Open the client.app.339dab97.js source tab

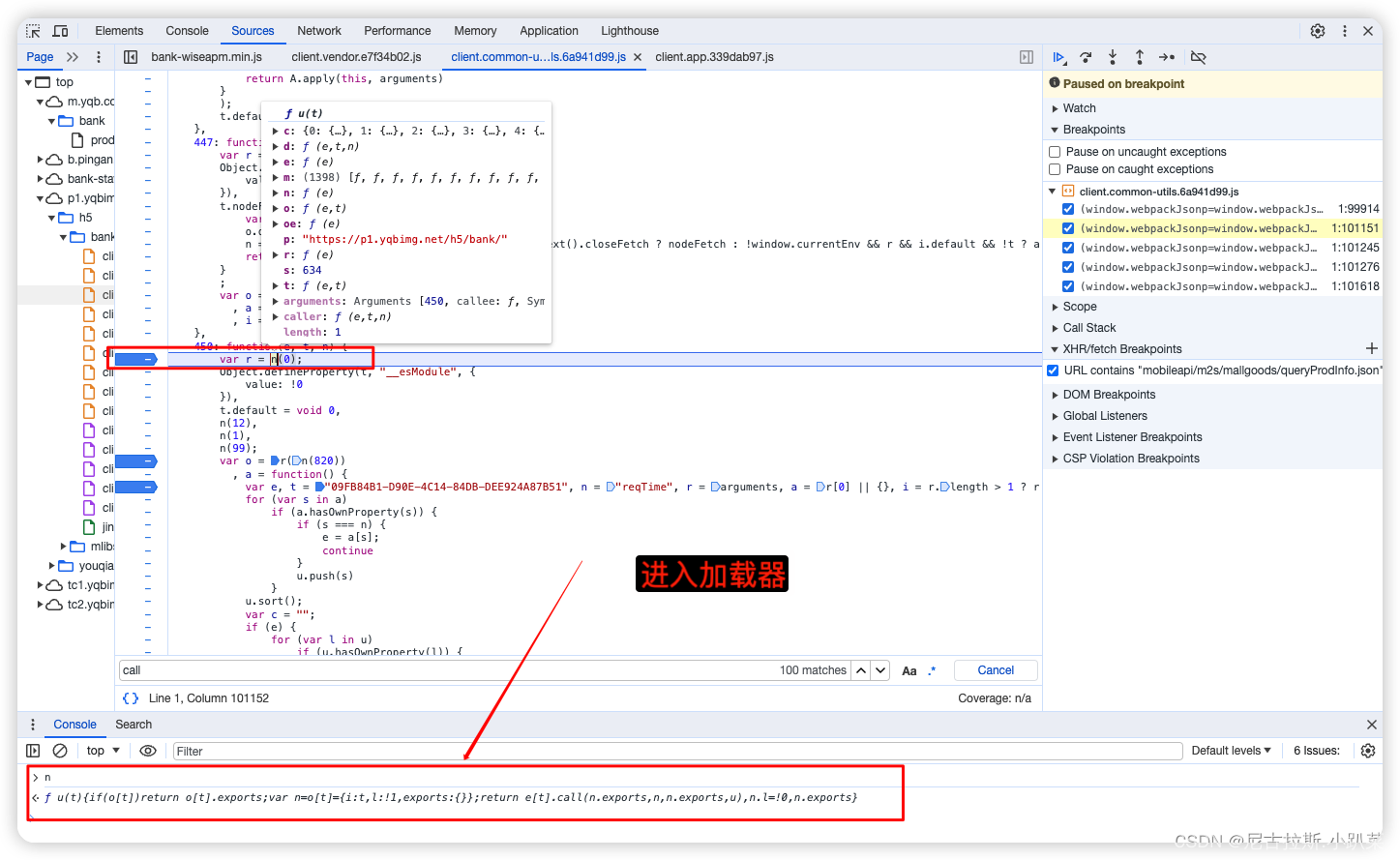(x=717, y=56)
